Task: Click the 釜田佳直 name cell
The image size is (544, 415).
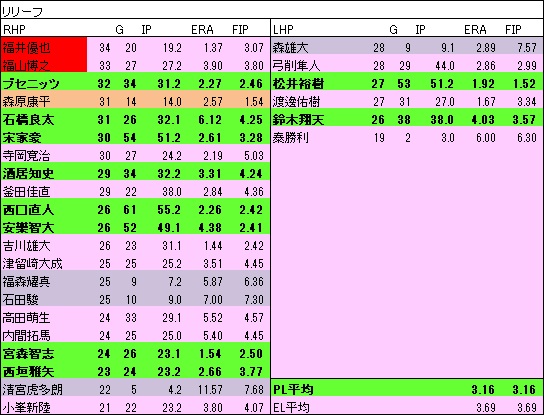Action: click(26, 192)
